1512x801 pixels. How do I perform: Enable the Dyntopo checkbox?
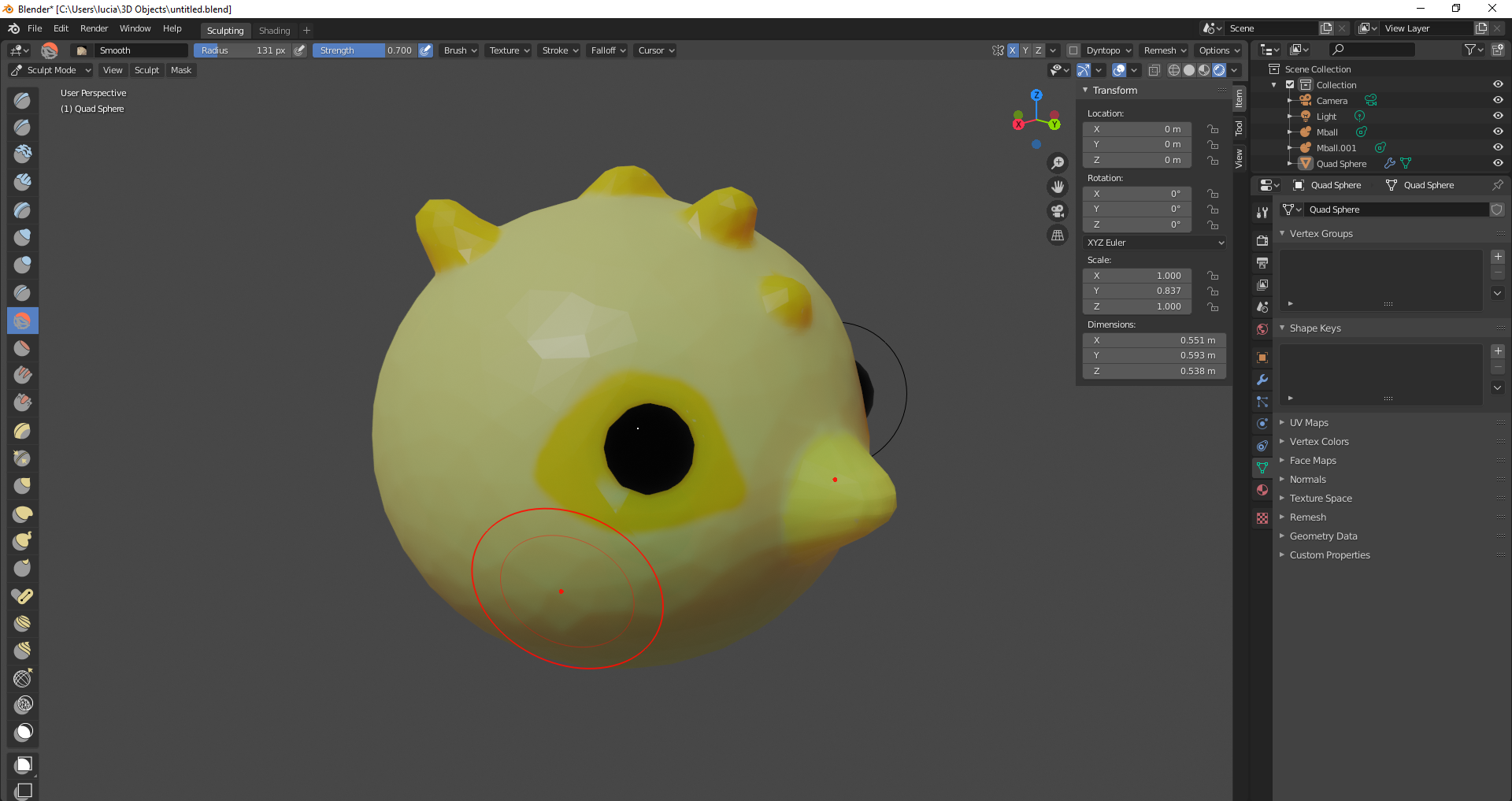coord(1073,50)
